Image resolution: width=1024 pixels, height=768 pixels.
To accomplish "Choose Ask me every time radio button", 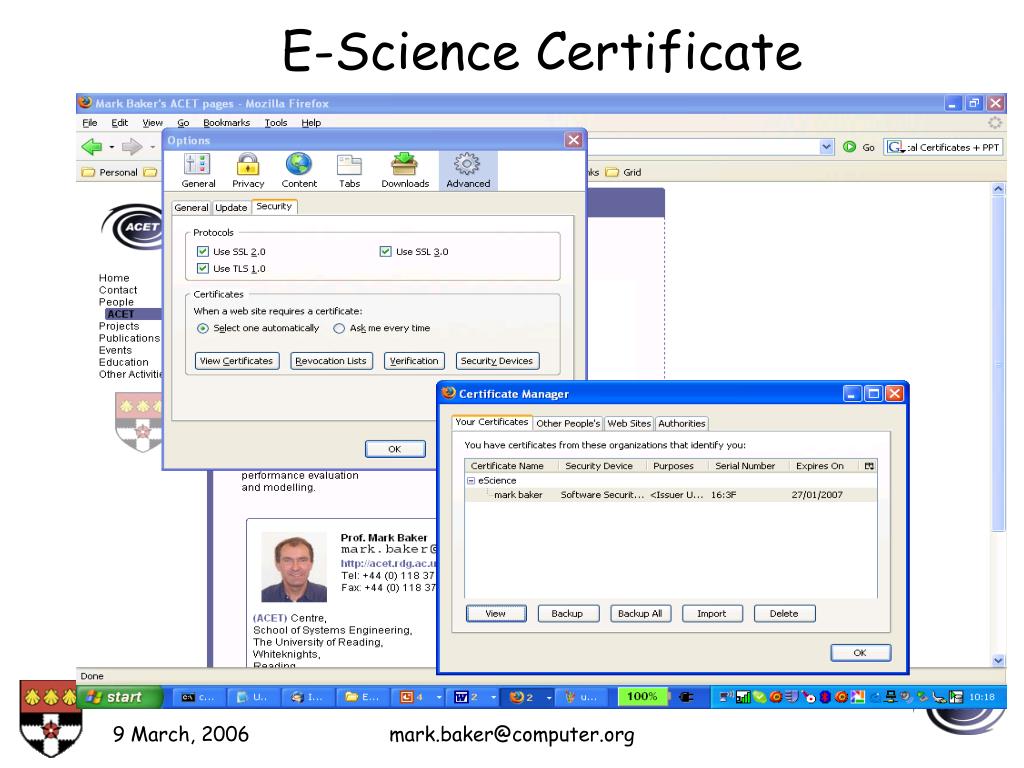I will (x=339, y=328).
